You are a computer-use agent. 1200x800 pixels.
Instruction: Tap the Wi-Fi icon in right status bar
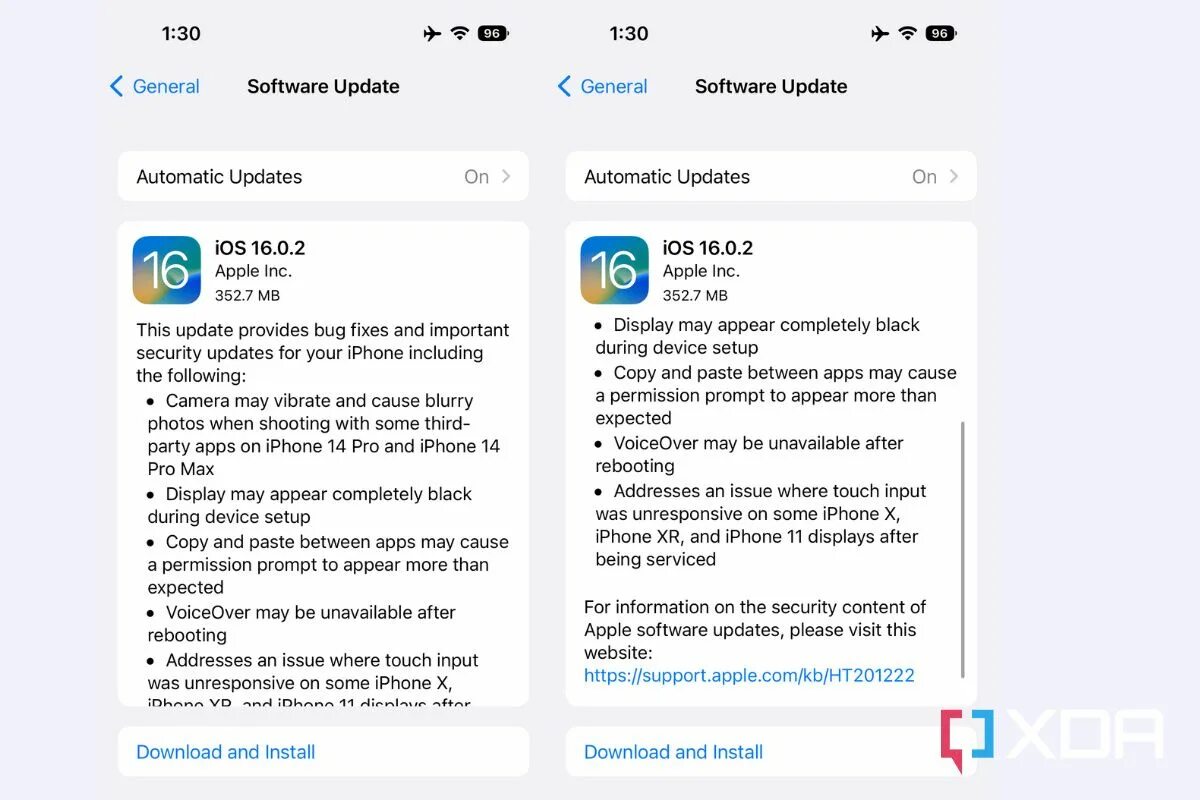click(908, 33)
